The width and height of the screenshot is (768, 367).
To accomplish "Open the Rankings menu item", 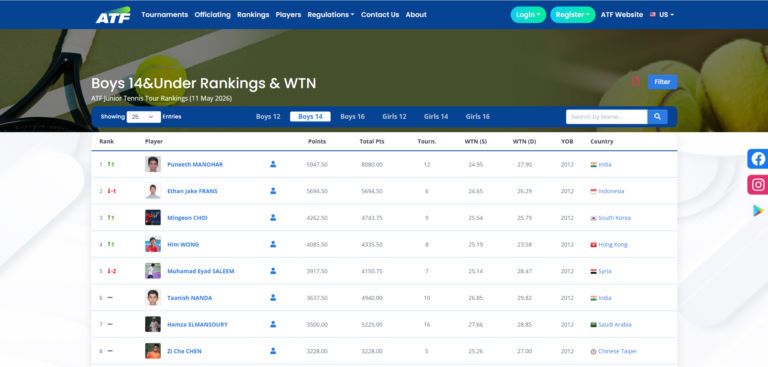I will [253, 15].
